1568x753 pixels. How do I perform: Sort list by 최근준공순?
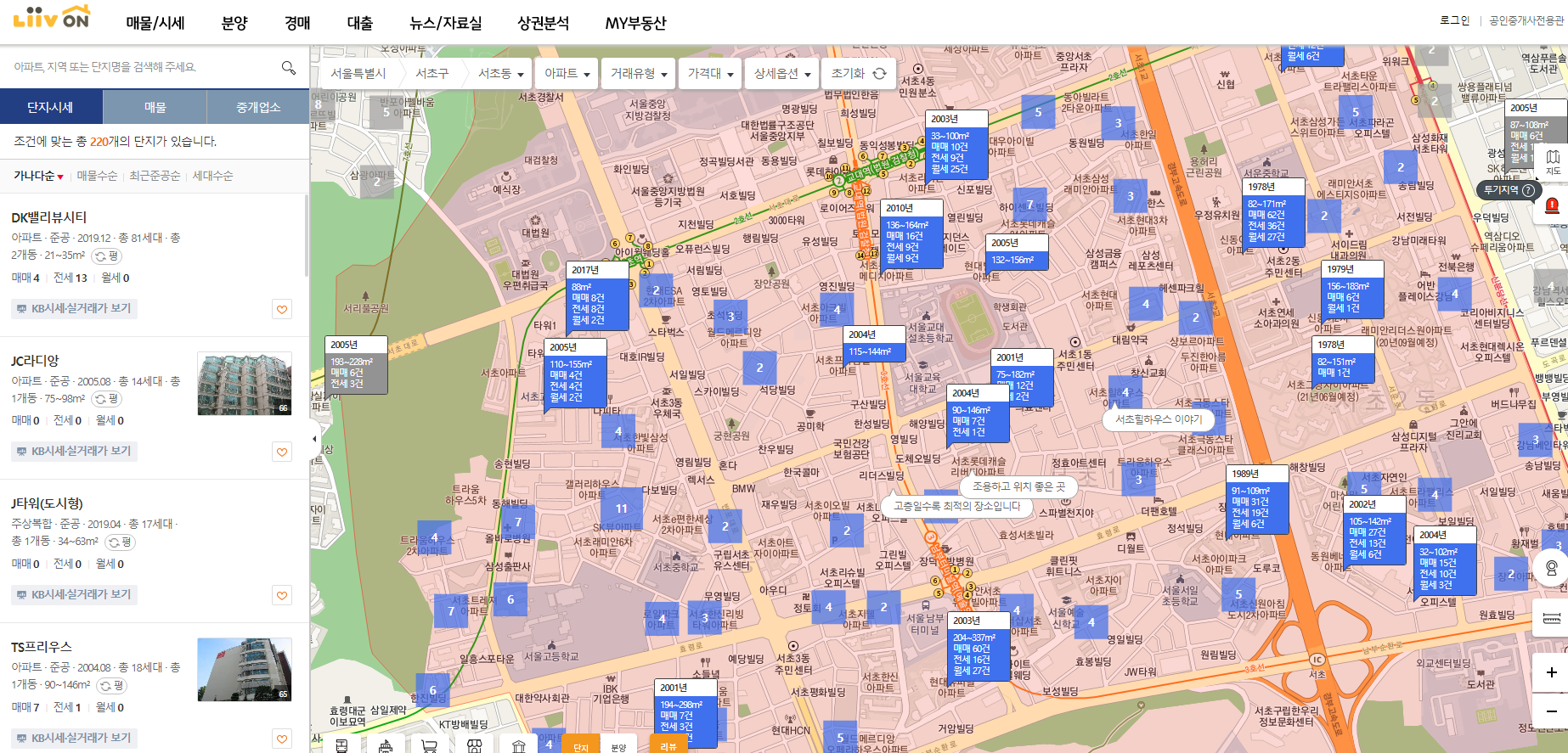click(x=155, y=176)
